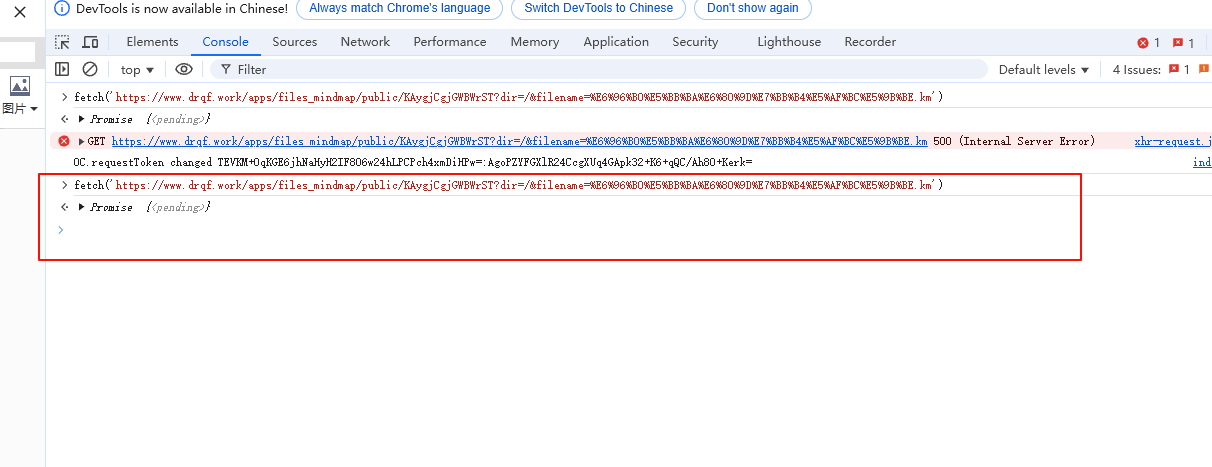
Task: Open the source link beside requestToken log
Action: pyautogui.click(x=1202, y=162)
